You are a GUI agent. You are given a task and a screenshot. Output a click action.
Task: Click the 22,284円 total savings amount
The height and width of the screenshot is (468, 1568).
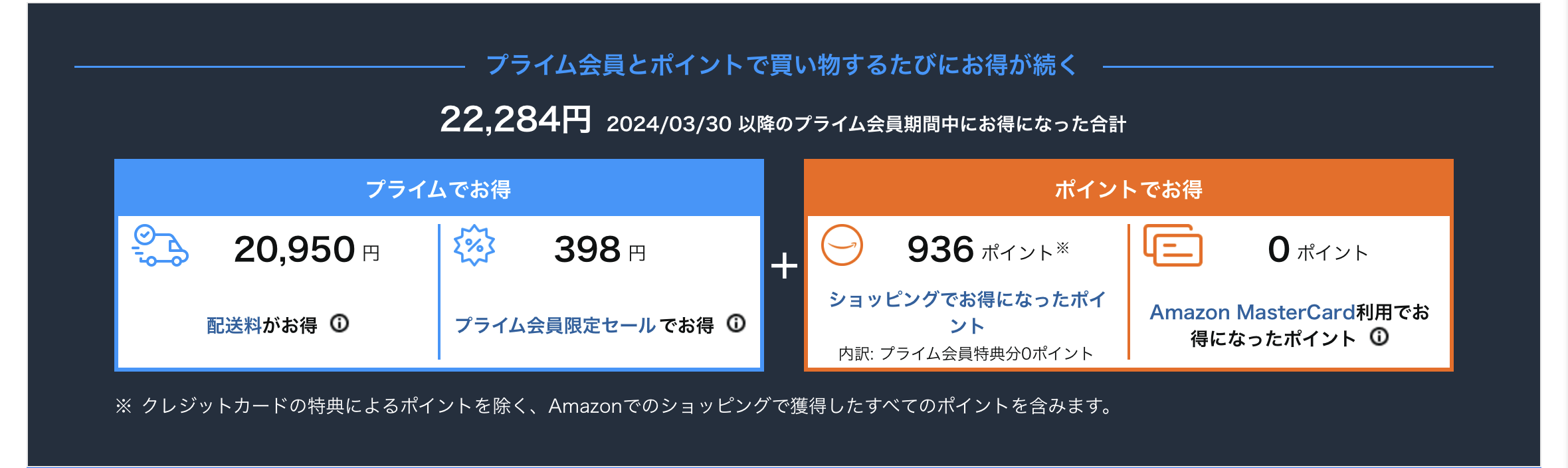coord(515,120)
